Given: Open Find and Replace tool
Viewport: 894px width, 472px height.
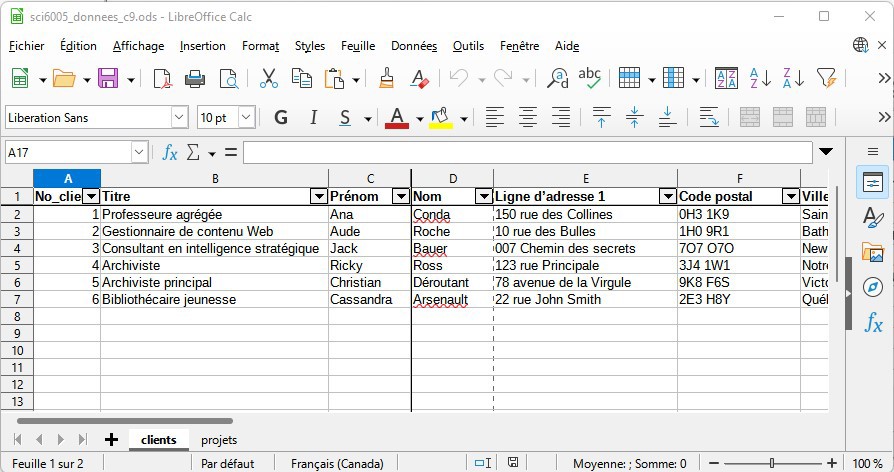Looking at the screenshot, I should pos(558,78).
